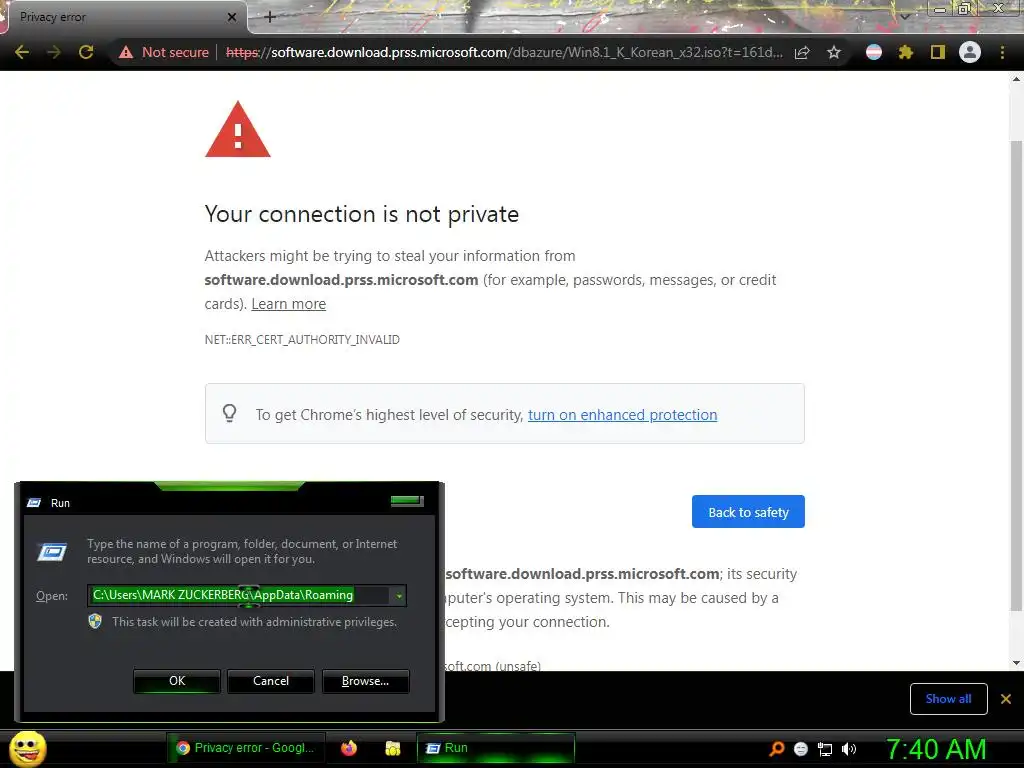Click OK in the Run dialog
The height and width of the screenshot is (768, 1024).
pos(177,681)
